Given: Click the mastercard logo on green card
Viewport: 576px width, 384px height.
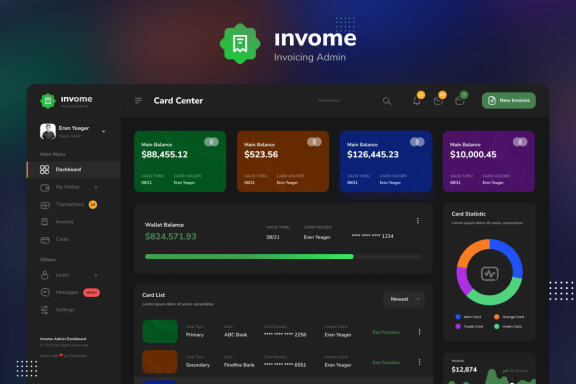Looking at the screenshot, I should pos(211,142).
